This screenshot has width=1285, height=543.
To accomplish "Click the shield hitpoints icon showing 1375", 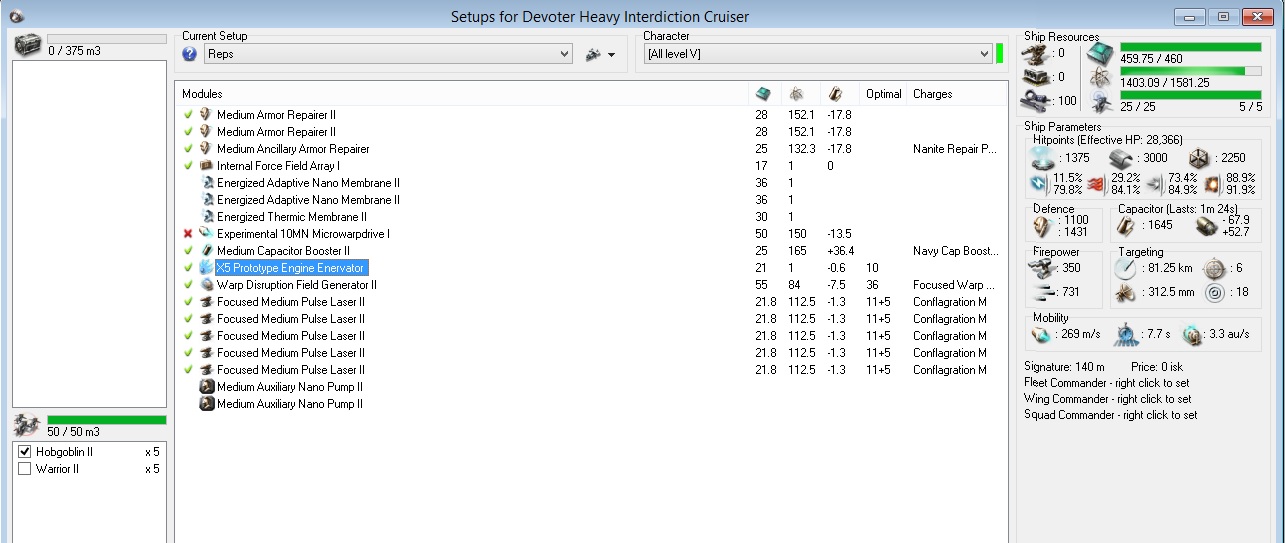I will click(1041, 160).
